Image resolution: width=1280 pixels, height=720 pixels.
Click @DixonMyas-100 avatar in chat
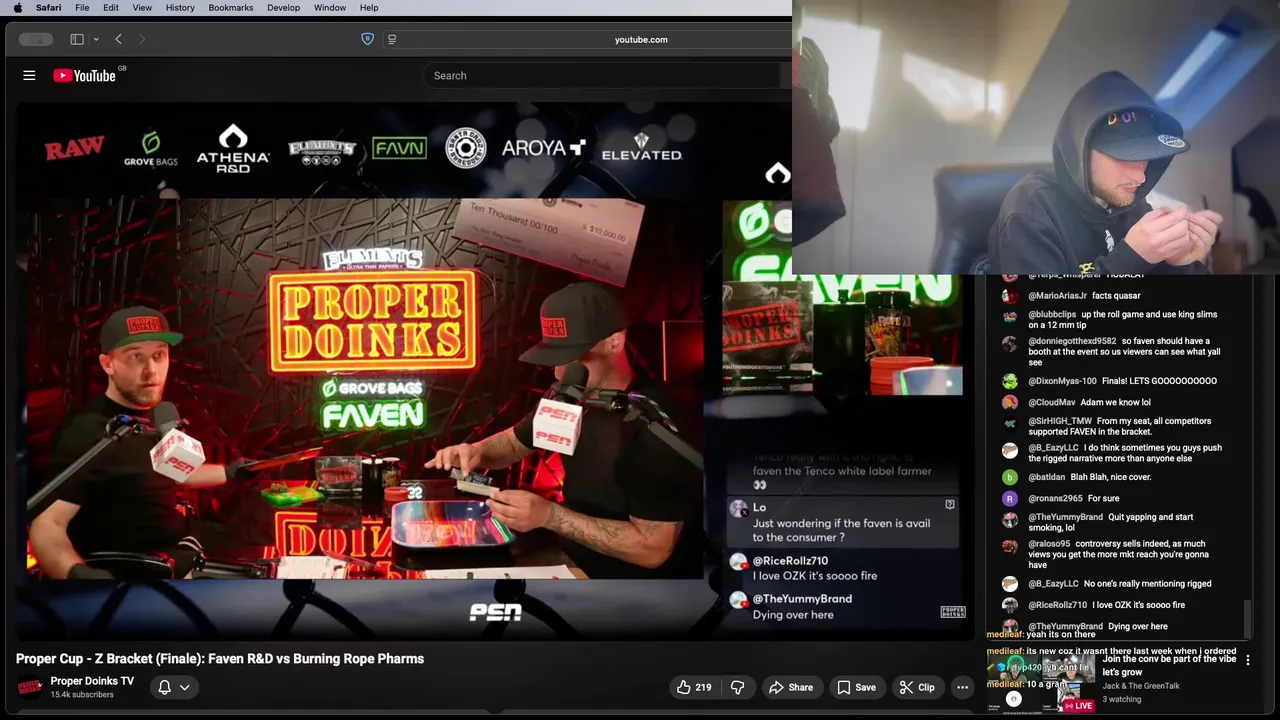click(x=1010, y=381)
